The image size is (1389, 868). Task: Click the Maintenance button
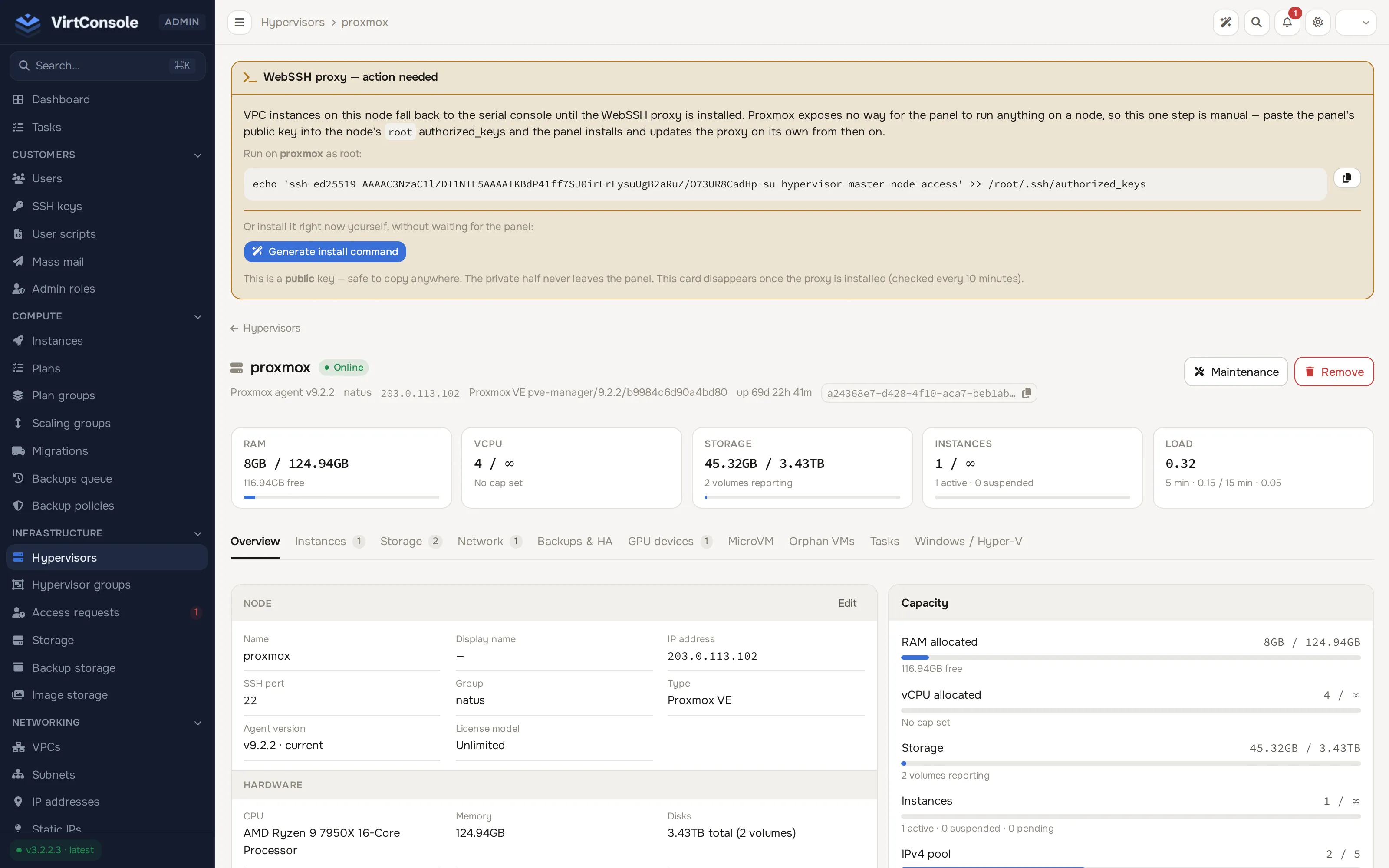click(1236, 372)
